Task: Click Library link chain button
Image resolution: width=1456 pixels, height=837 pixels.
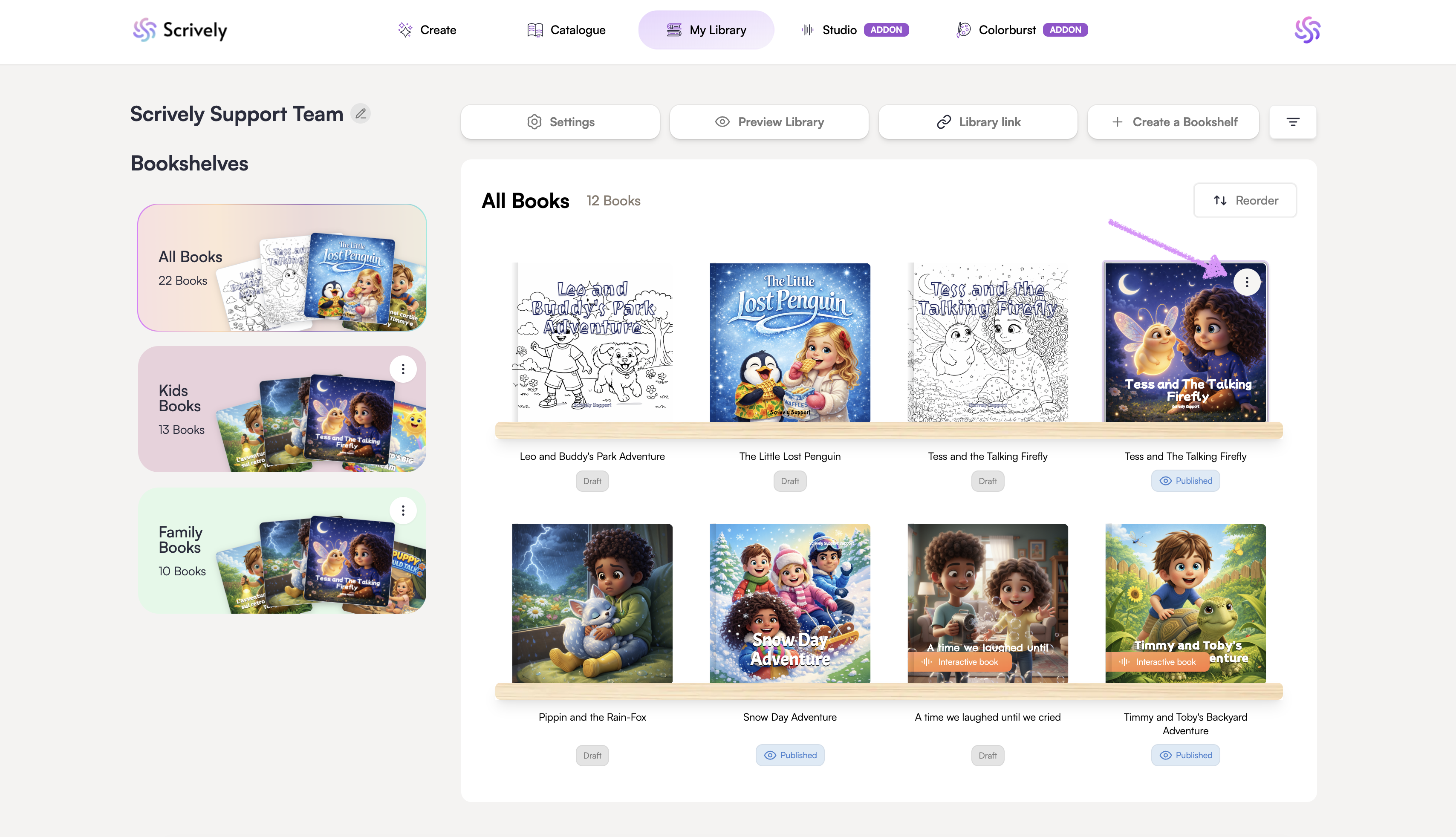Action: pyautogui.click(x=978, y=122)
